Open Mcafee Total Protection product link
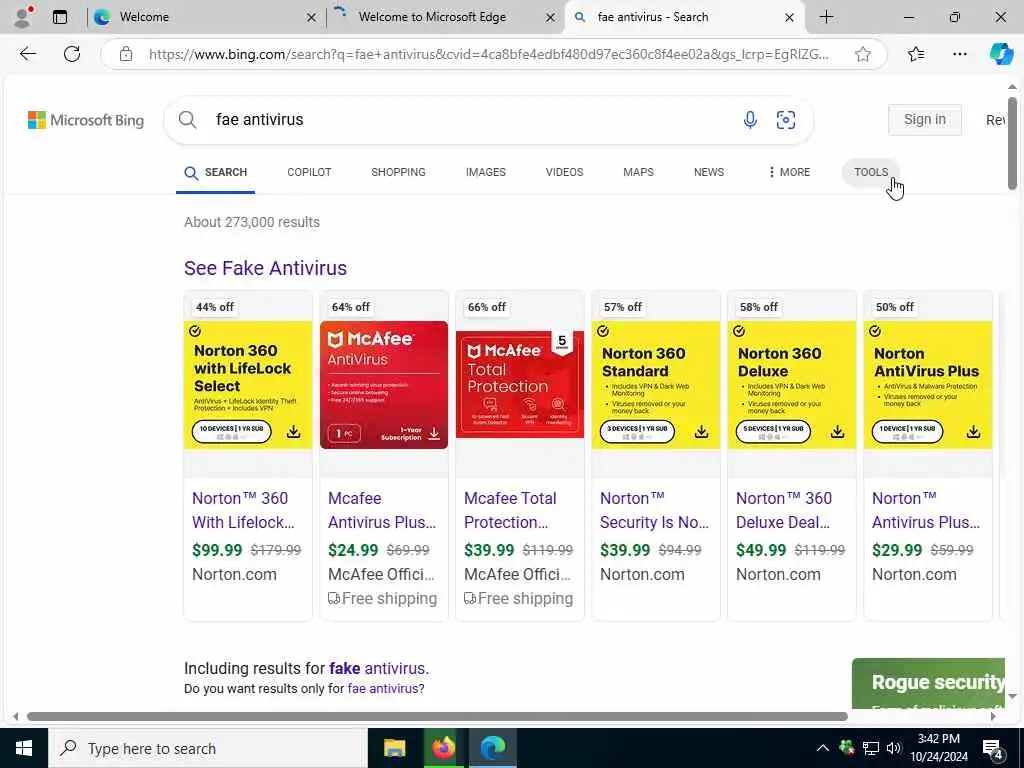Screen dimensions: 1024x768 click(x=510, y=510)
